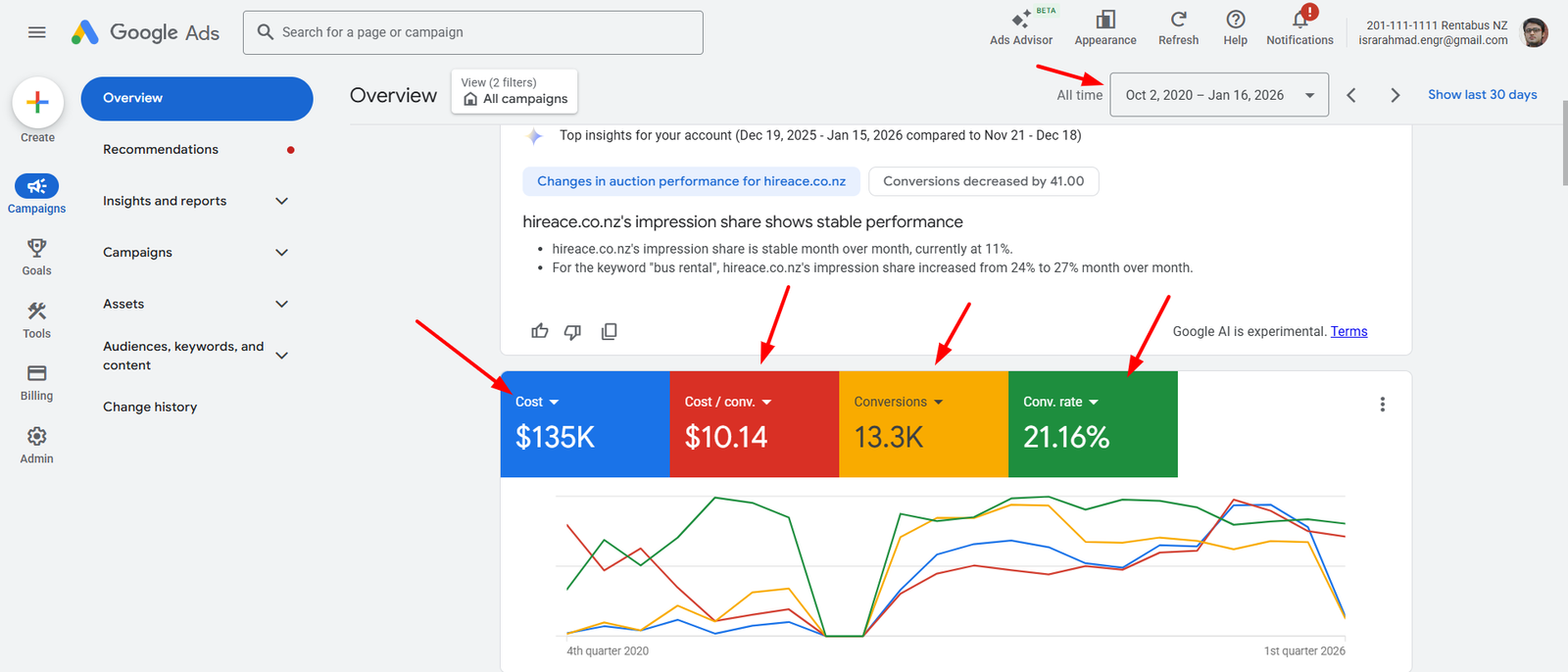Viewport: 1568px width, 672px height.
Task: Give thumbs up to the insight
Action: coord(540,331)
